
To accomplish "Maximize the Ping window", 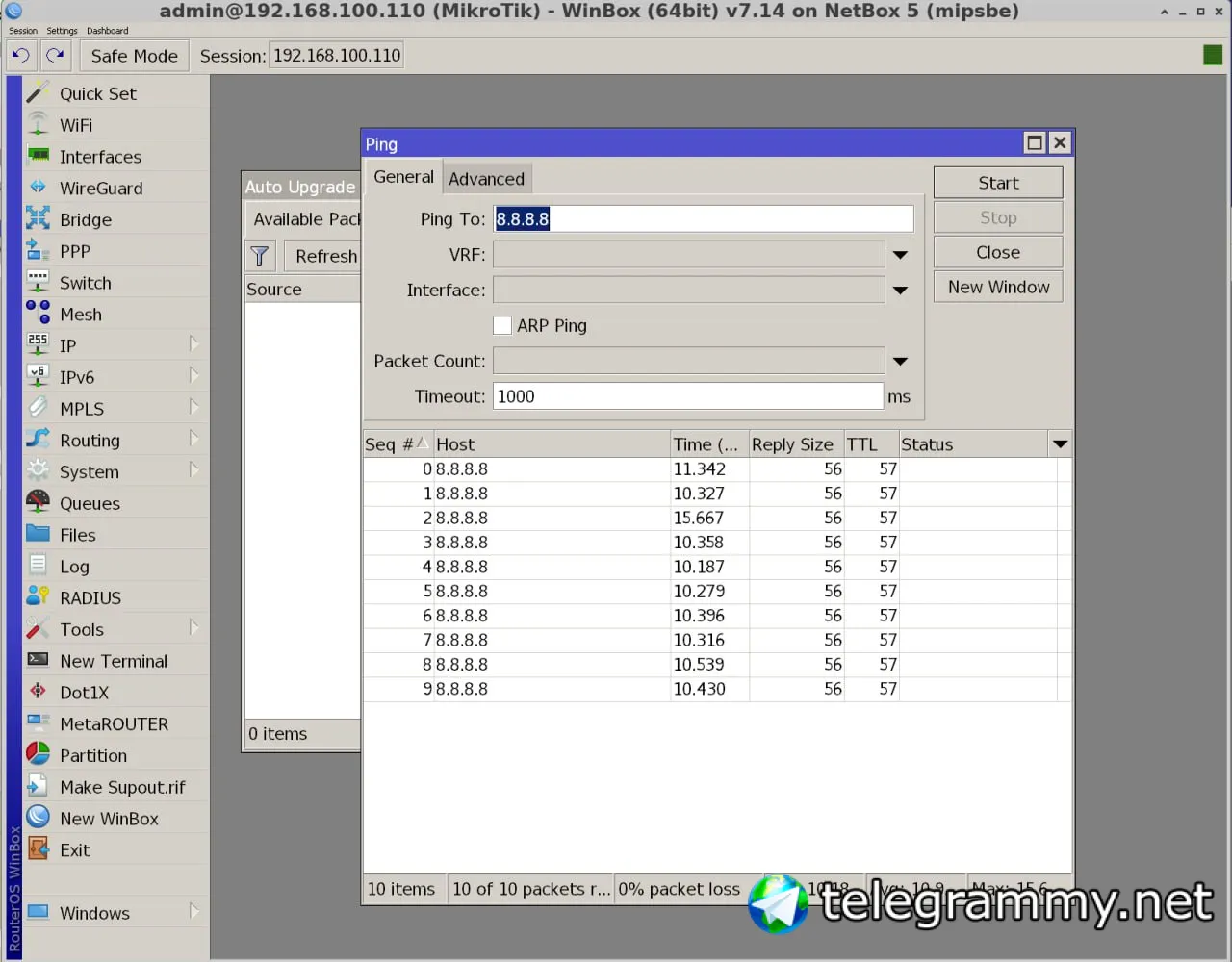I will 1035,142.
